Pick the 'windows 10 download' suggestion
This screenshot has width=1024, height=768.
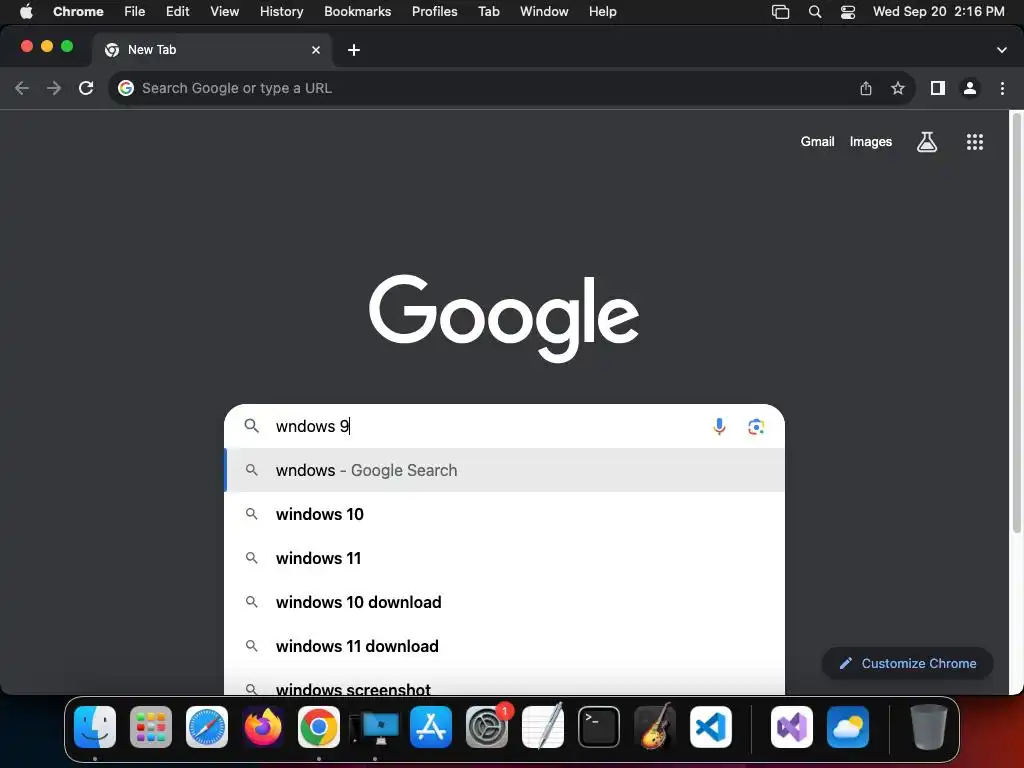[x=504, y=602]
